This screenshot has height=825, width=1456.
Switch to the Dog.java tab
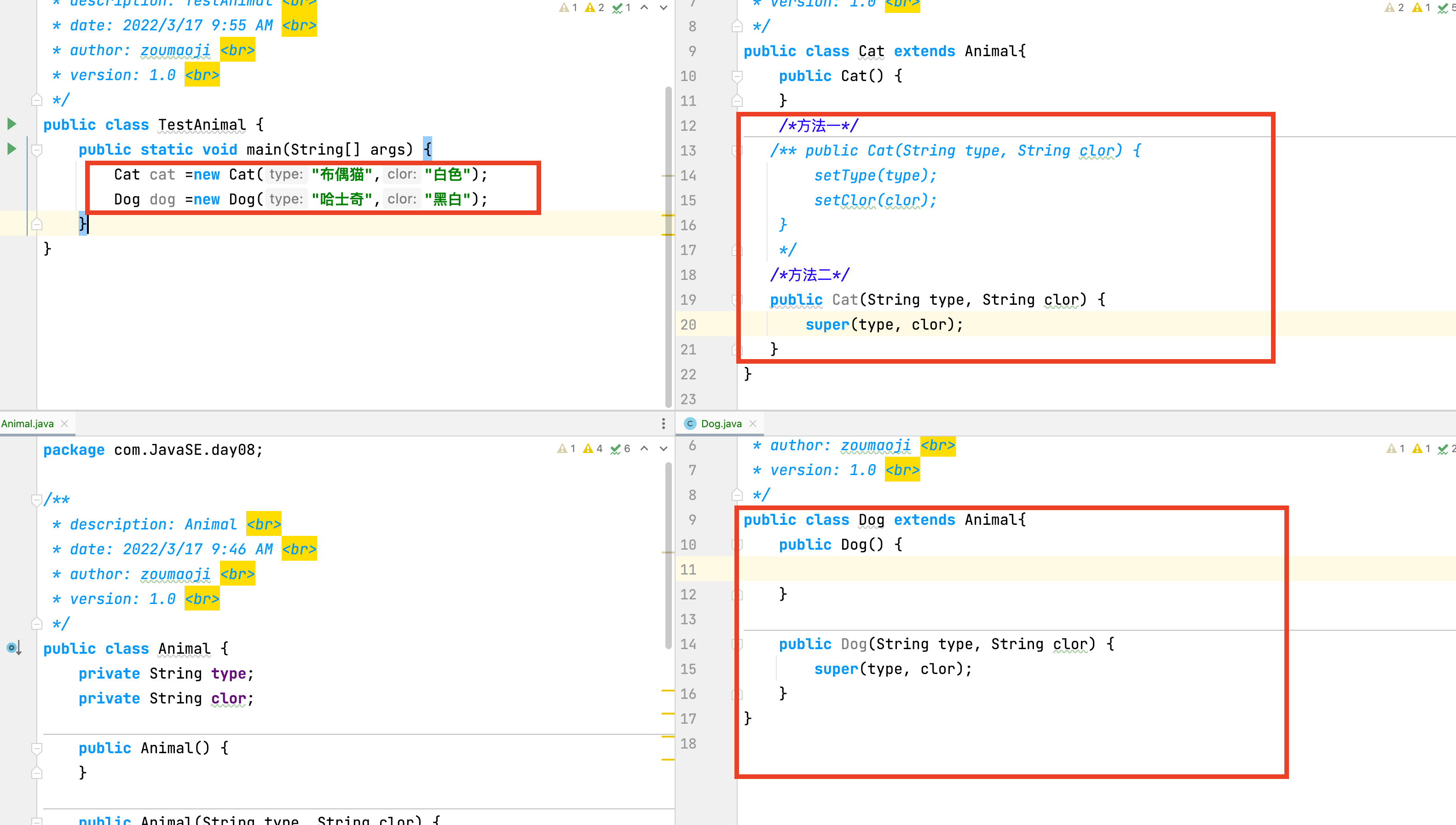pos(721,423)
